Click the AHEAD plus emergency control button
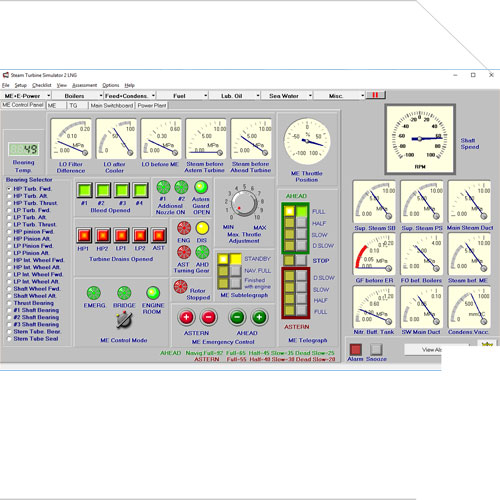This screenshot has height=500, width=500. coord(259,317)
